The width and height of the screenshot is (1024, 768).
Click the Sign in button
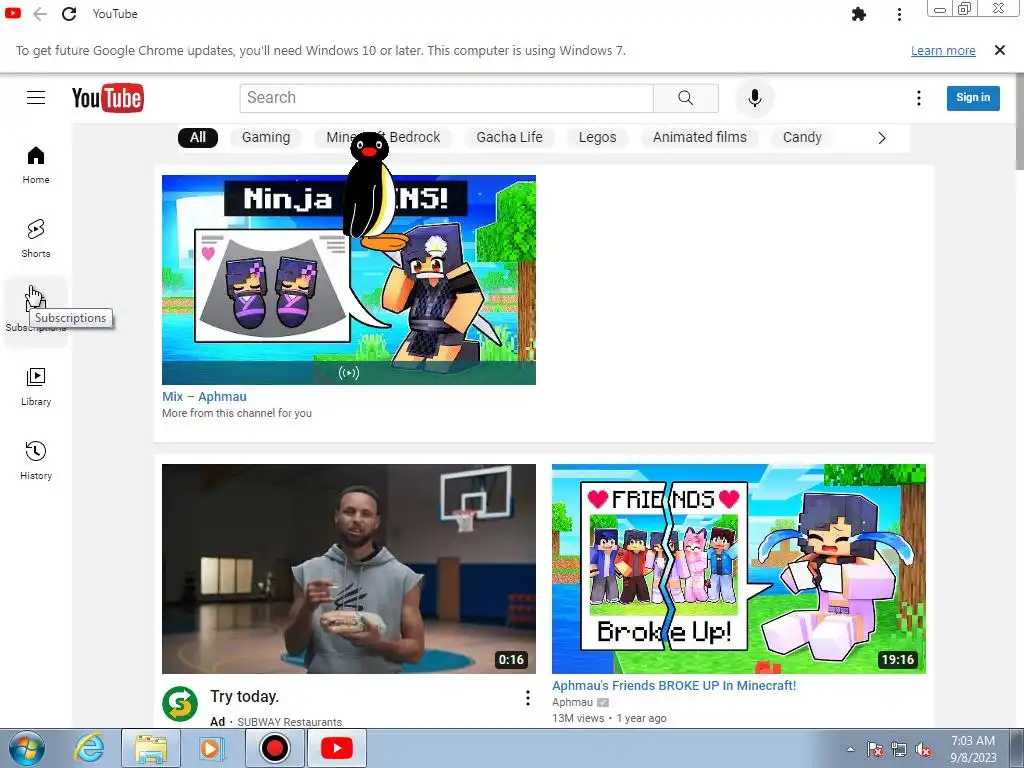pyautogui.click(x=973, y=98)
